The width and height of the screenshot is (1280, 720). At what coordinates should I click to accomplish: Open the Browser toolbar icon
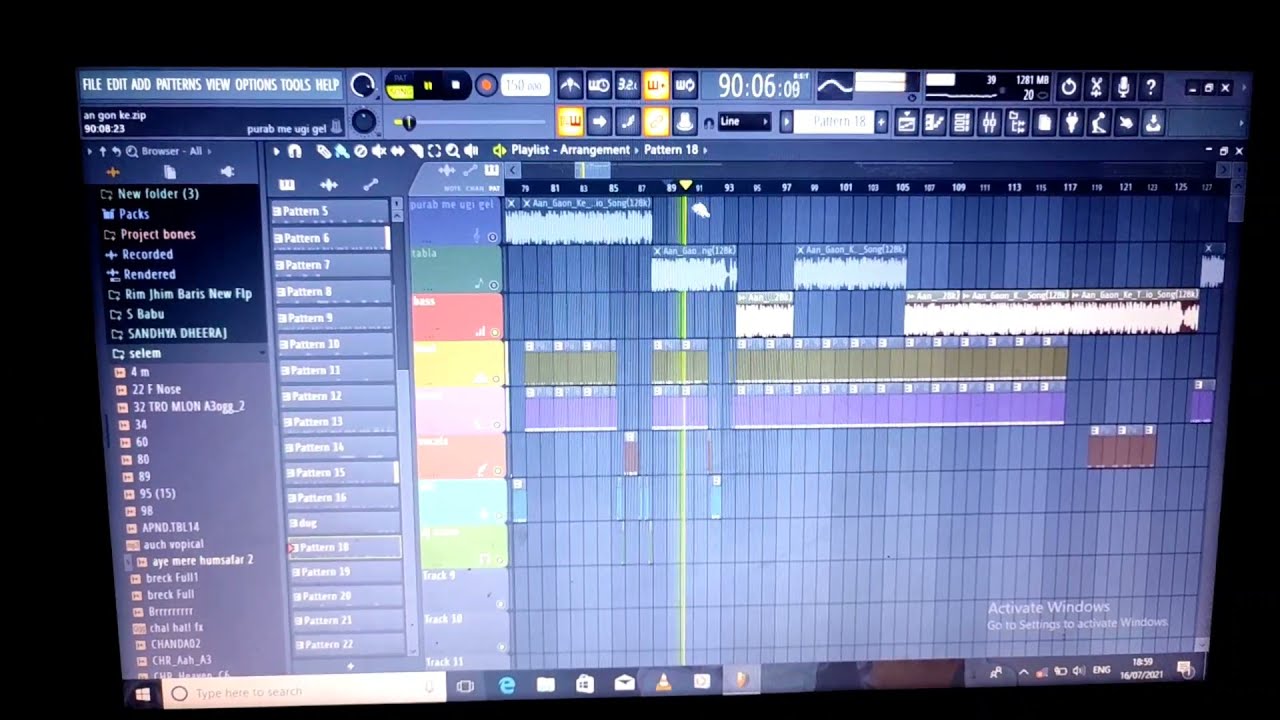pos(1017,122)
